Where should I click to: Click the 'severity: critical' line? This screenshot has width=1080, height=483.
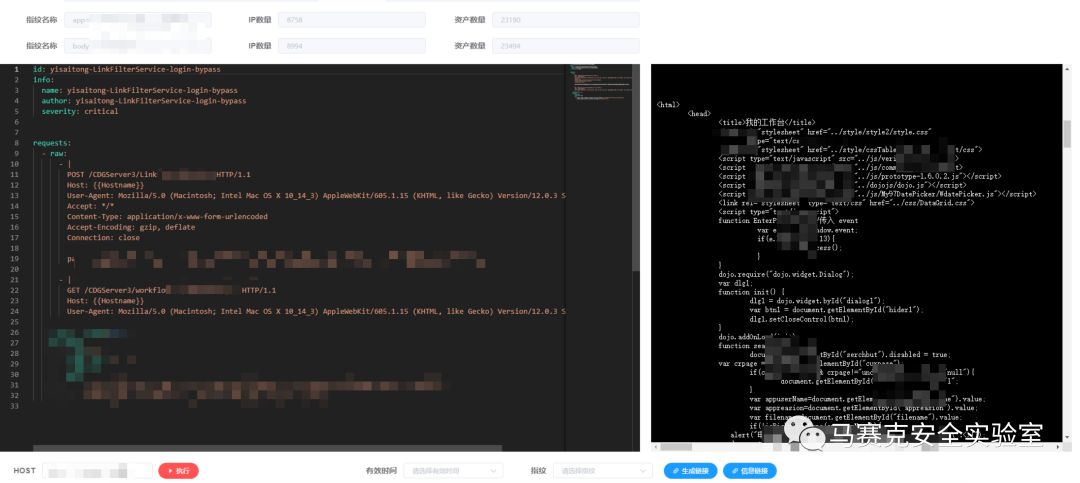[80, 111]
